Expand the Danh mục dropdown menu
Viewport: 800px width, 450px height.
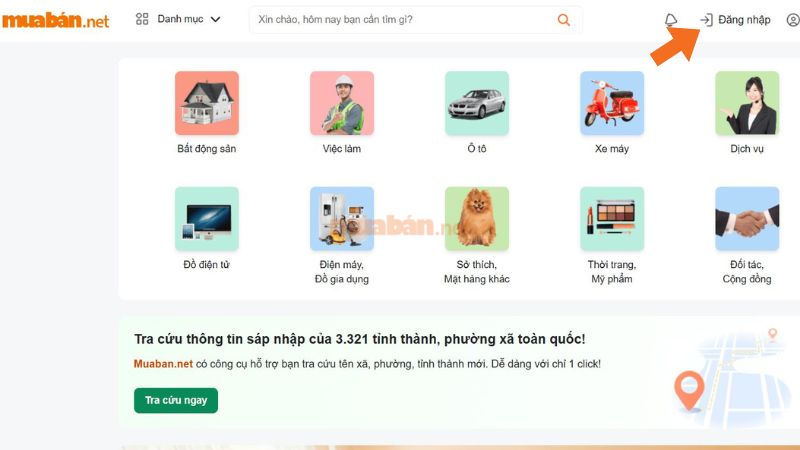point(178,19)
